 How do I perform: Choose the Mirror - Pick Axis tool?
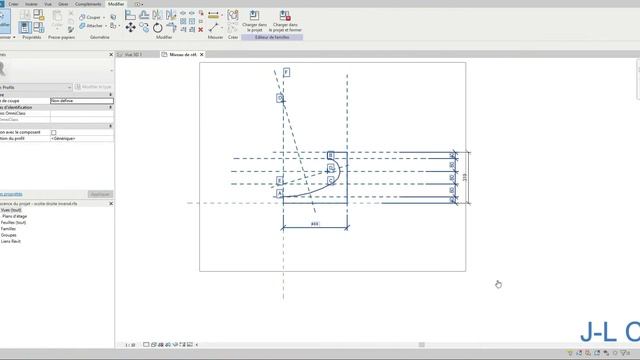click(x=157, y=15)
